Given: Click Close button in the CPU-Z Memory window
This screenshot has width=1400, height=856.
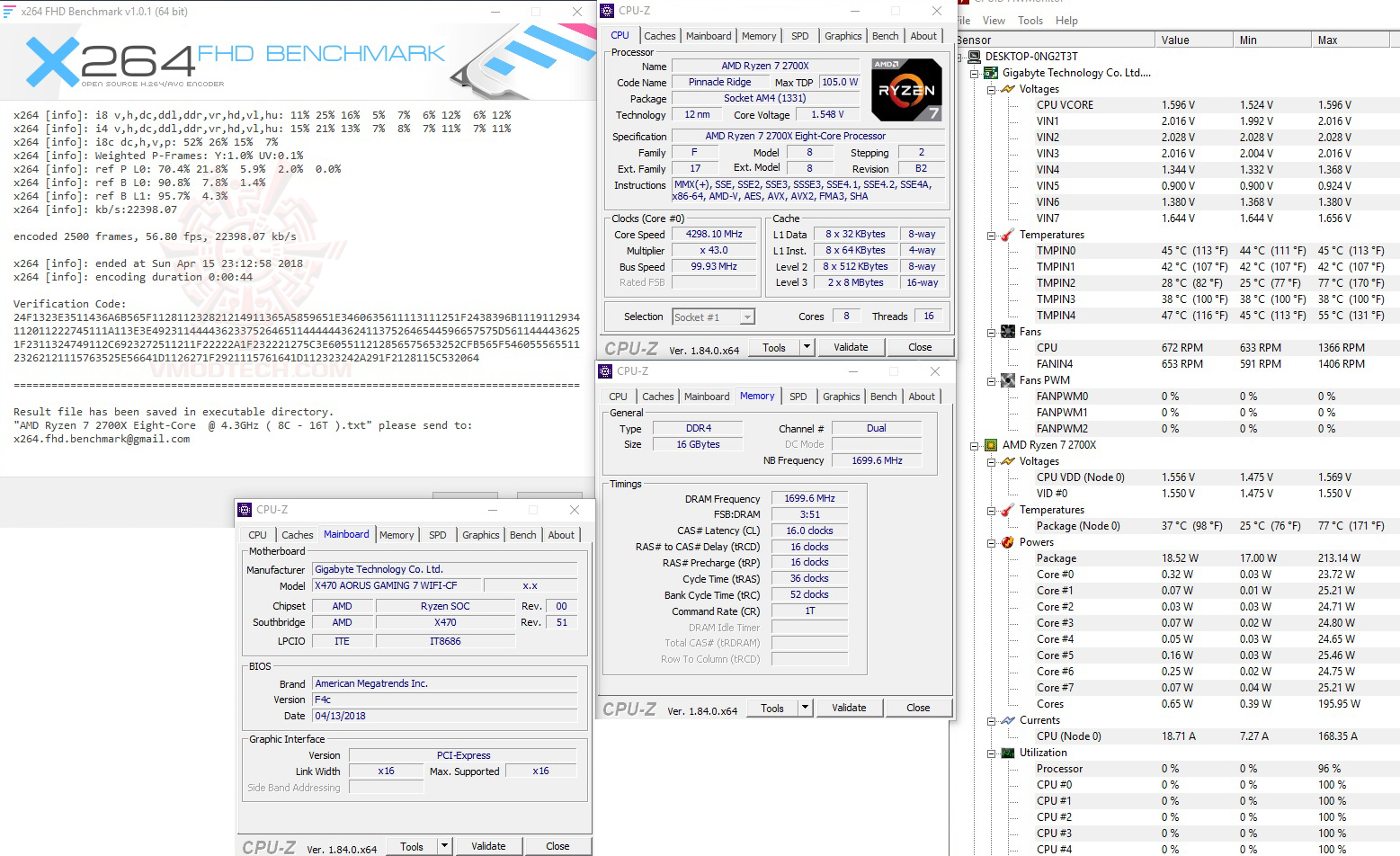Looking at the screenshot, I should pyautogui.click(x=918, y=708).
